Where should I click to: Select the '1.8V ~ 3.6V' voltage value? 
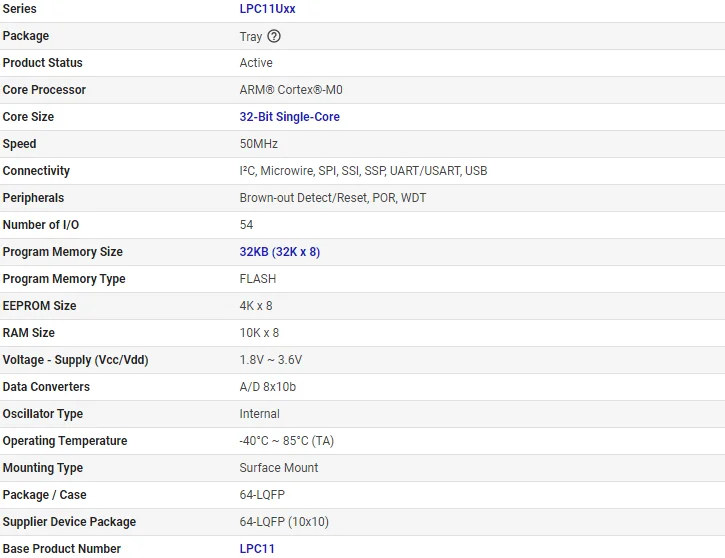click(270, 360)
